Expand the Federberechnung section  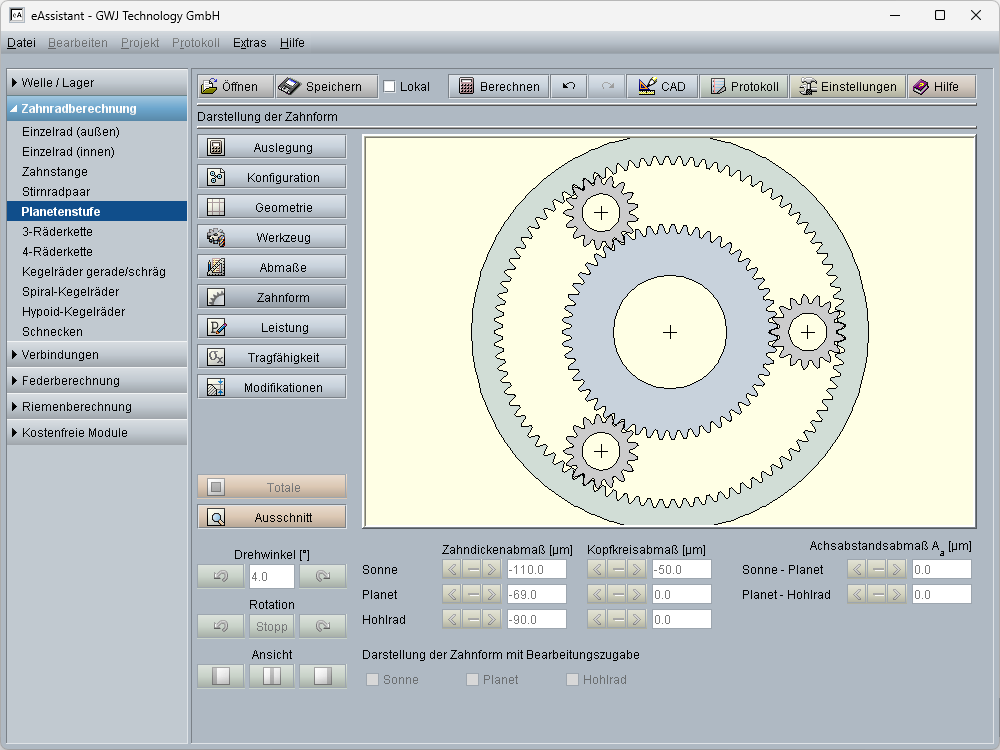coord(97,381)
